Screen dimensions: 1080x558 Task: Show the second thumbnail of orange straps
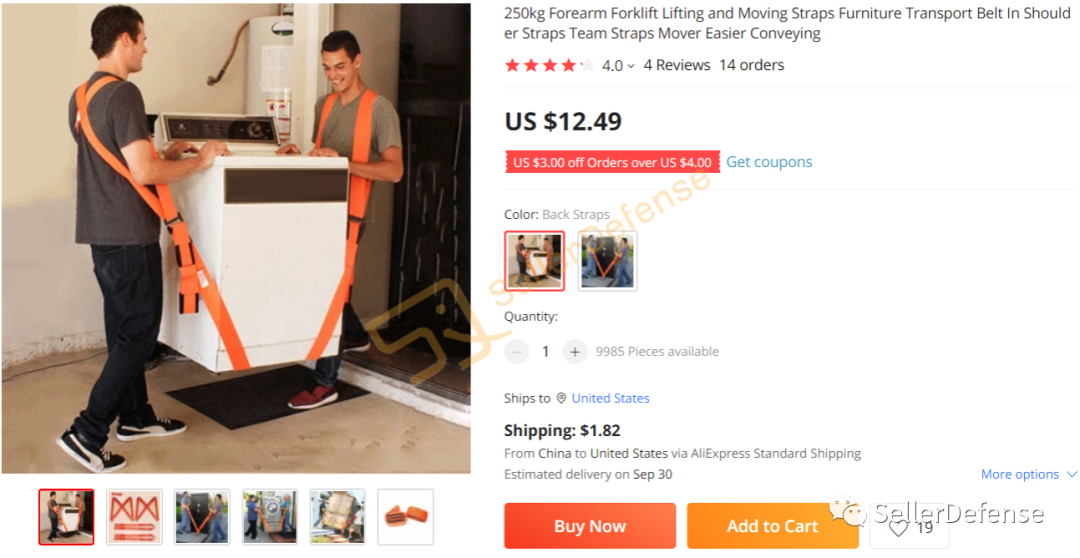click(134, 517)
